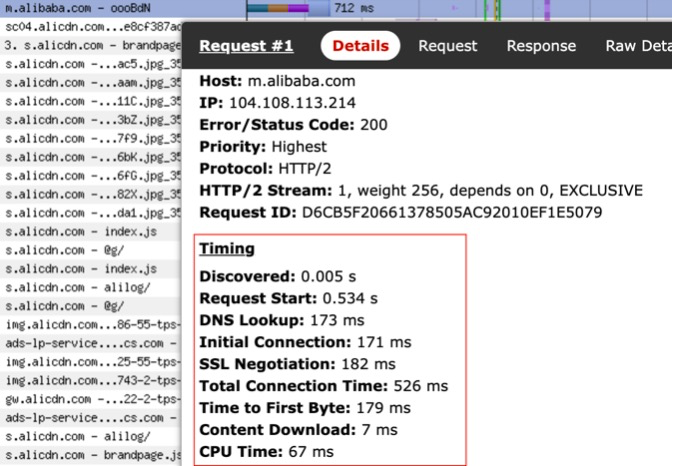678x466 pixels.
Task: Click the Content Download: 7 ms line
Action: coord(298,430)
